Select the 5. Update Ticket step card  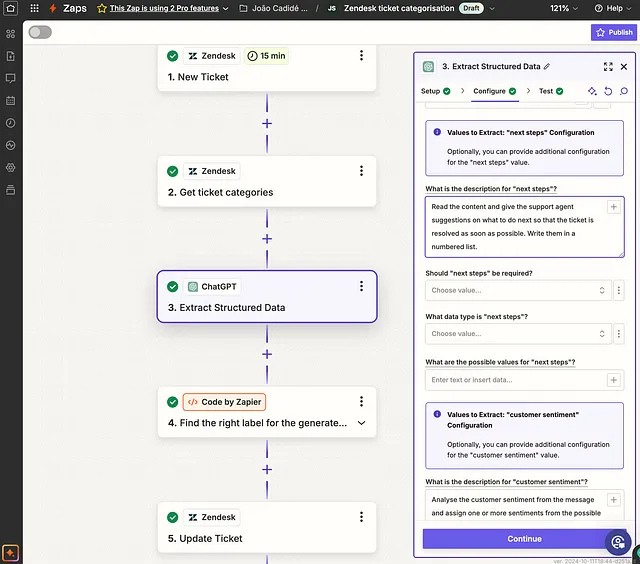(x=267, y=527)
